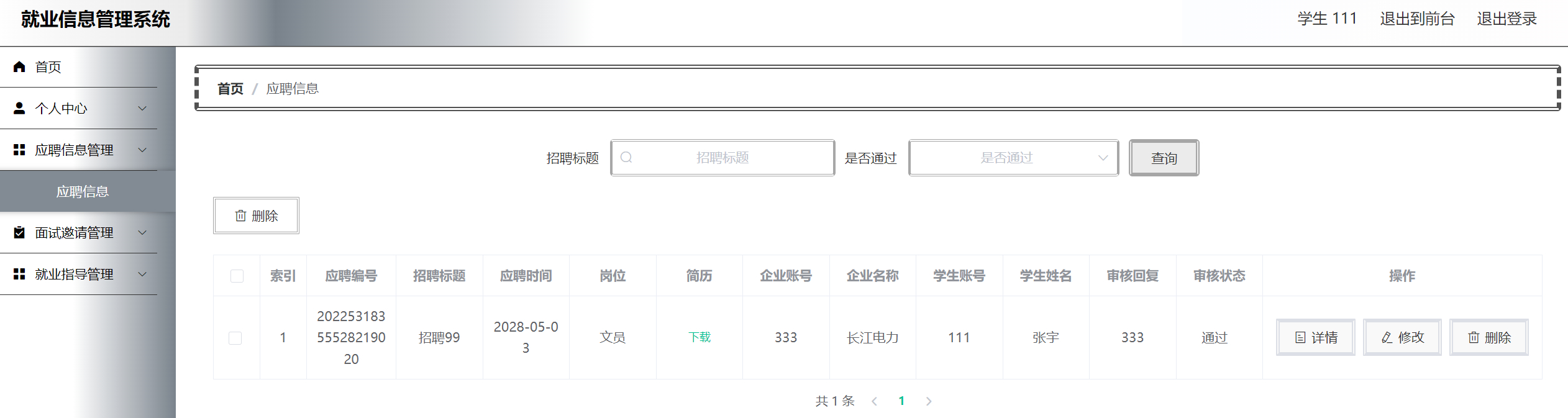Image resolution: width=1568 pixels, height=418 pixels.
Task: Click the 审核状态 column header
Action: click(1219, 276)
